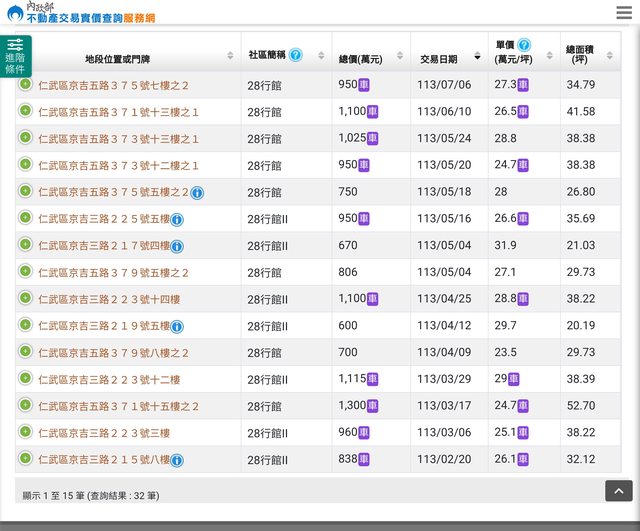Open the hamburger menu in the header
Viewport: 640px width, 531px height.
[x=624, y=13]
